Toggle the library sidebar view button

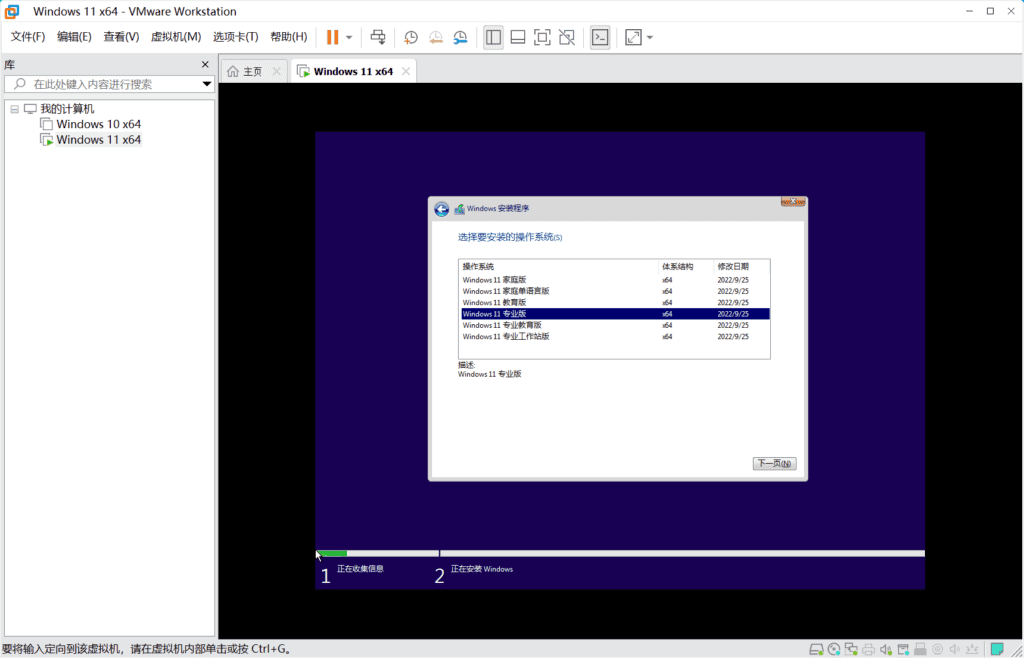[493, 37]
